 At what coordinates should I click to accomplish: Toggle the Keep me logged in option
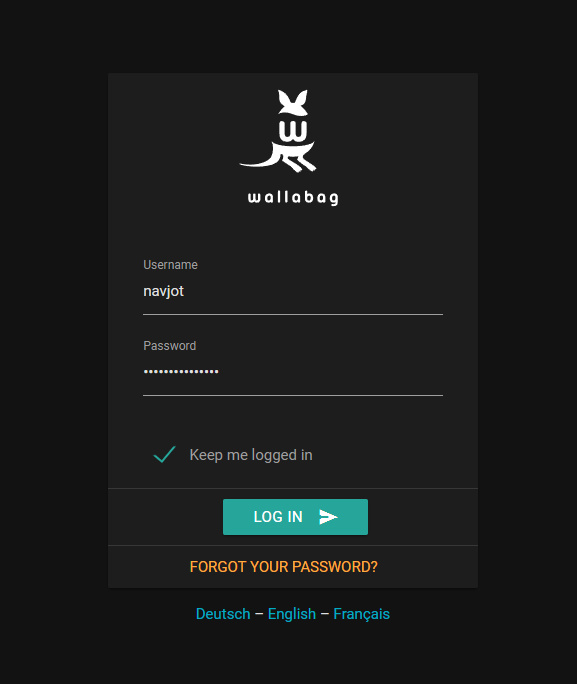[164, 455]
